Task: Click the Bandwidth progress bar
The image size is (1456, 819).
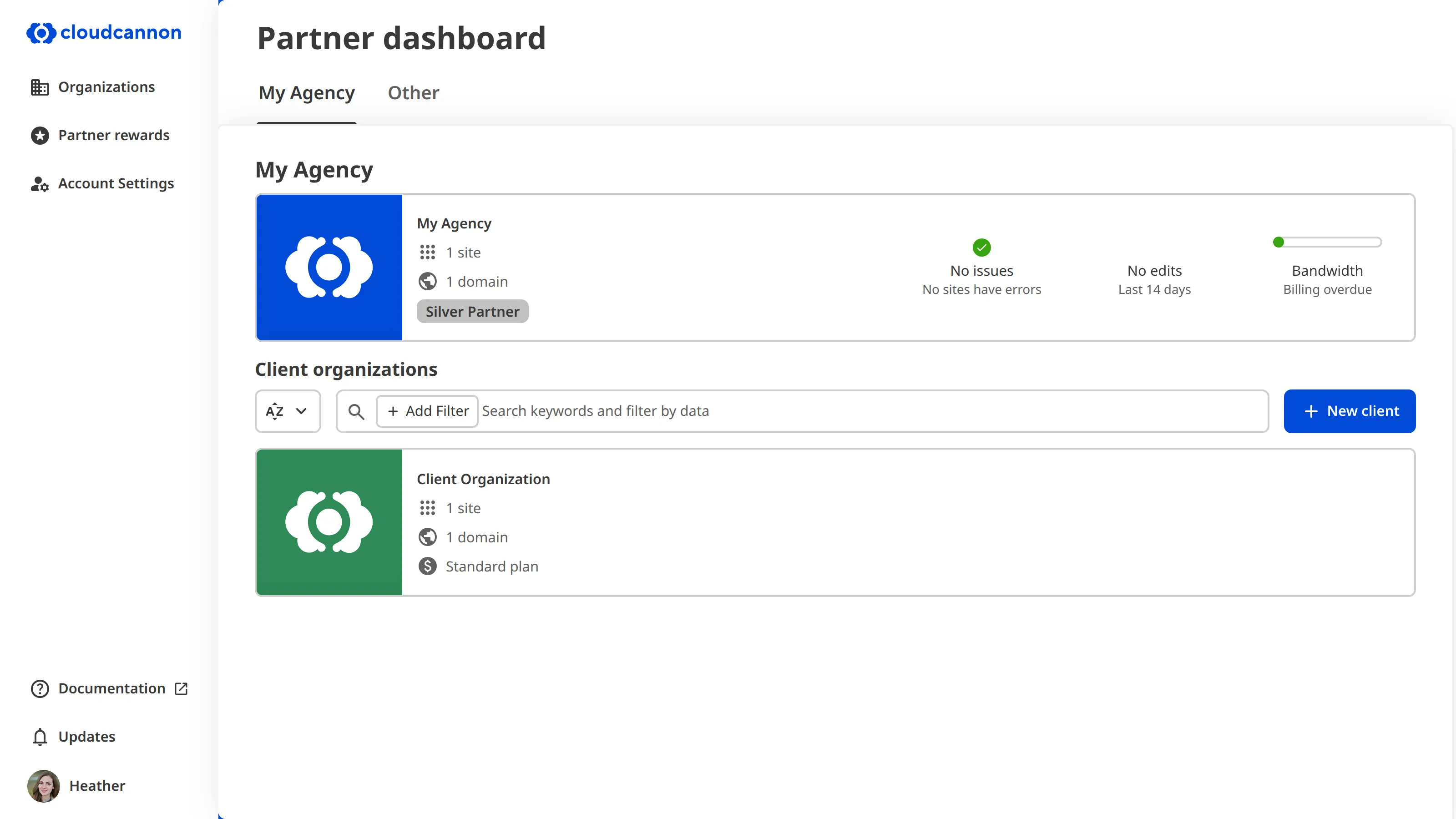Action: coord(1327,242)
